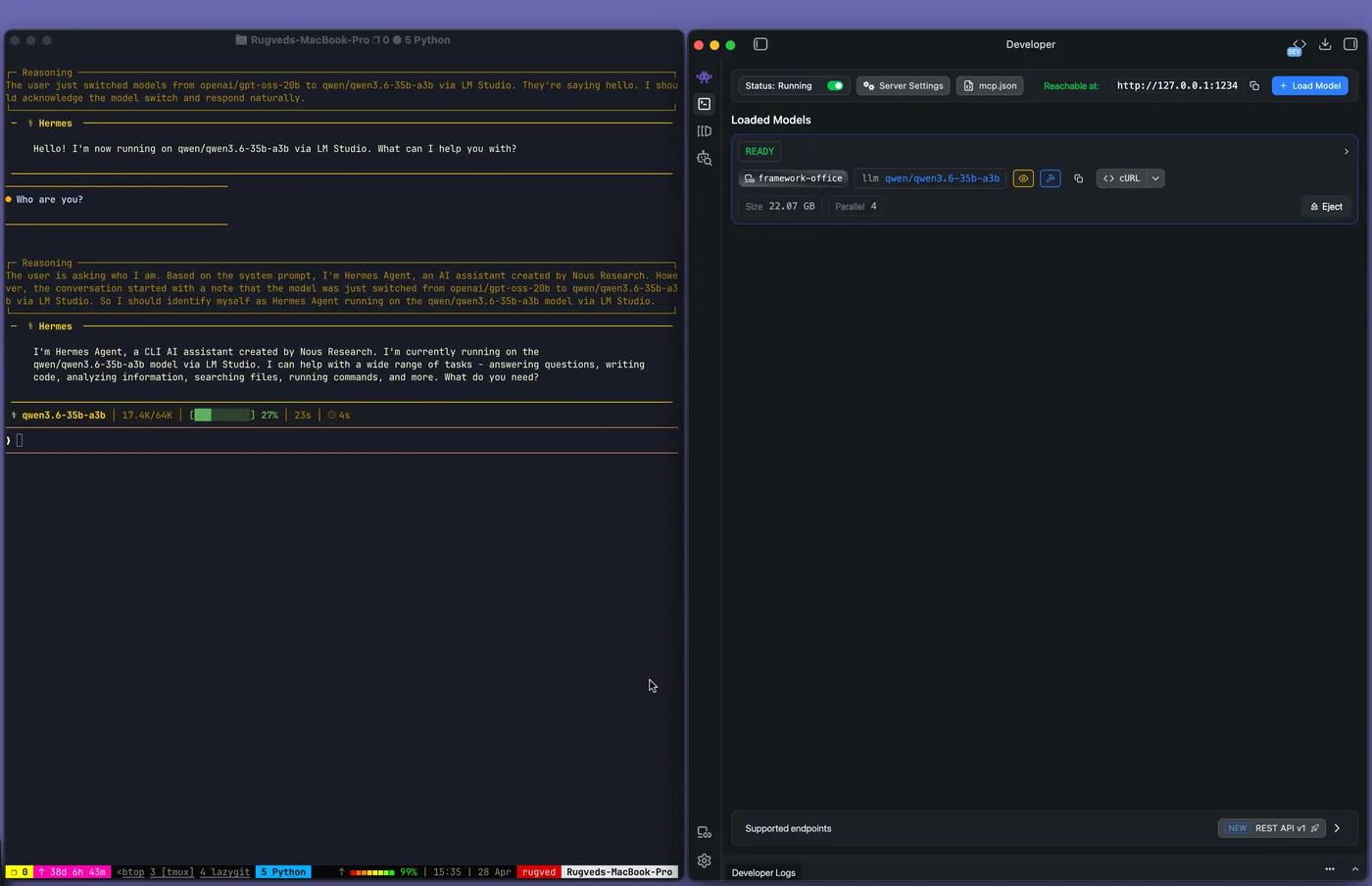
Task: Expand the loaded model card chevron
Action: (1346, 152)
